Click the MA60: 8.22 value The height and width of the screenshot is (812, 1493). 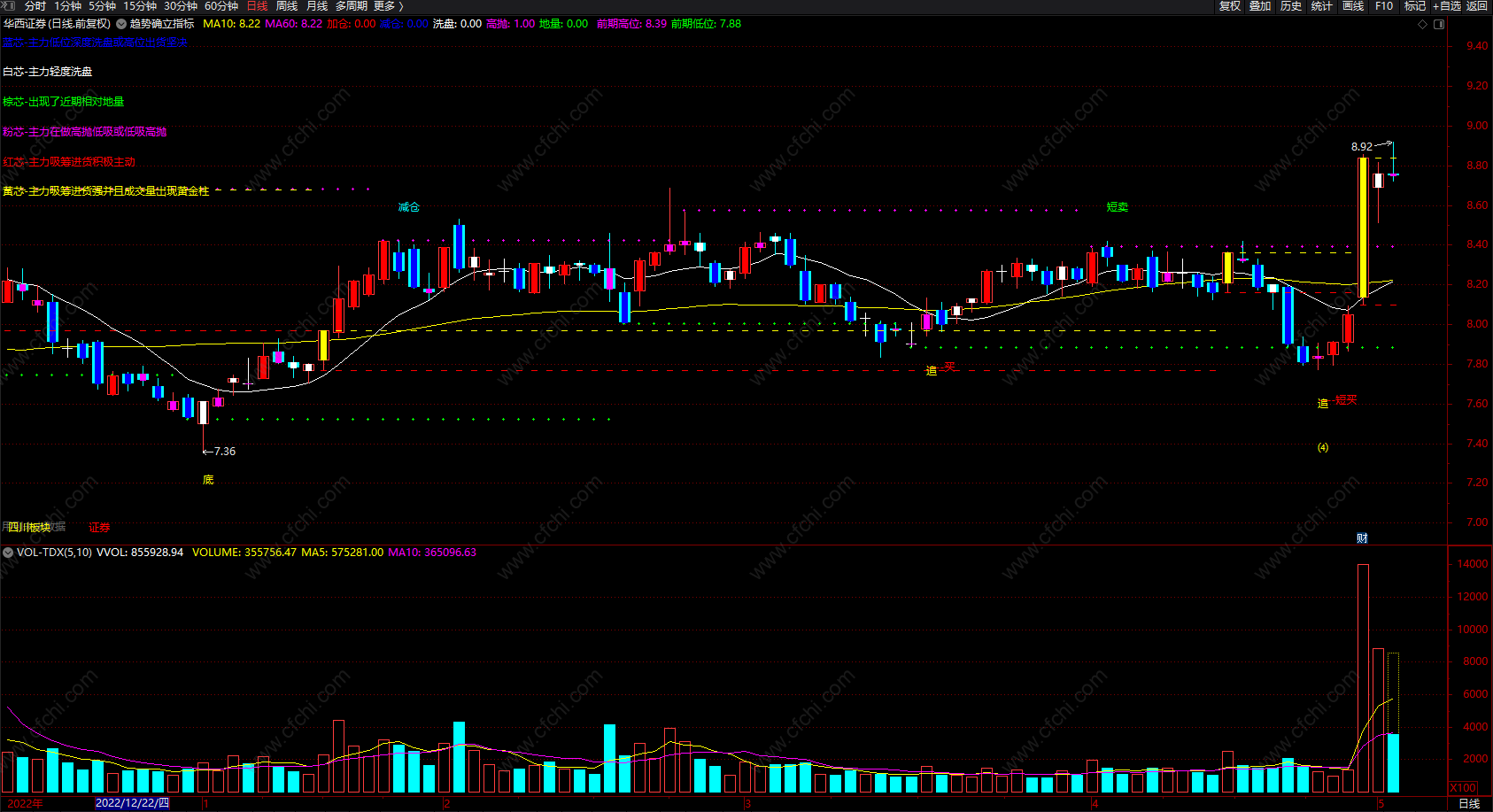coord(294,24)
